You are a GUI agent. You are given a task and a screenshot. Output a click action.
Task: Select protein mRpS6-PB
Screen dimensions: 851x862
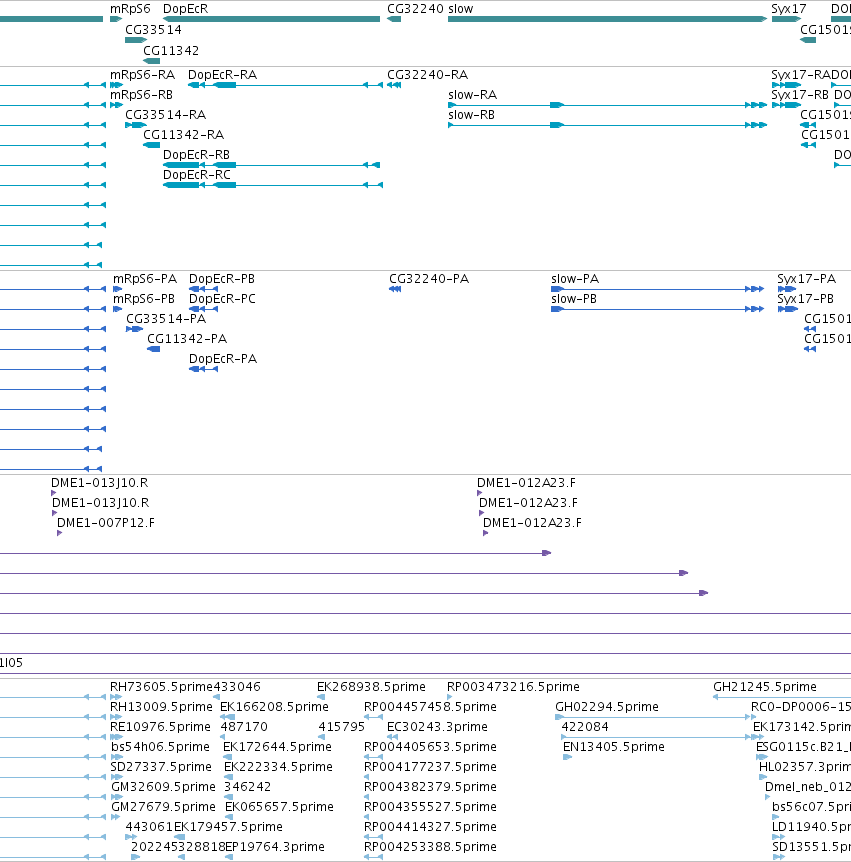[x=144, y=299]
